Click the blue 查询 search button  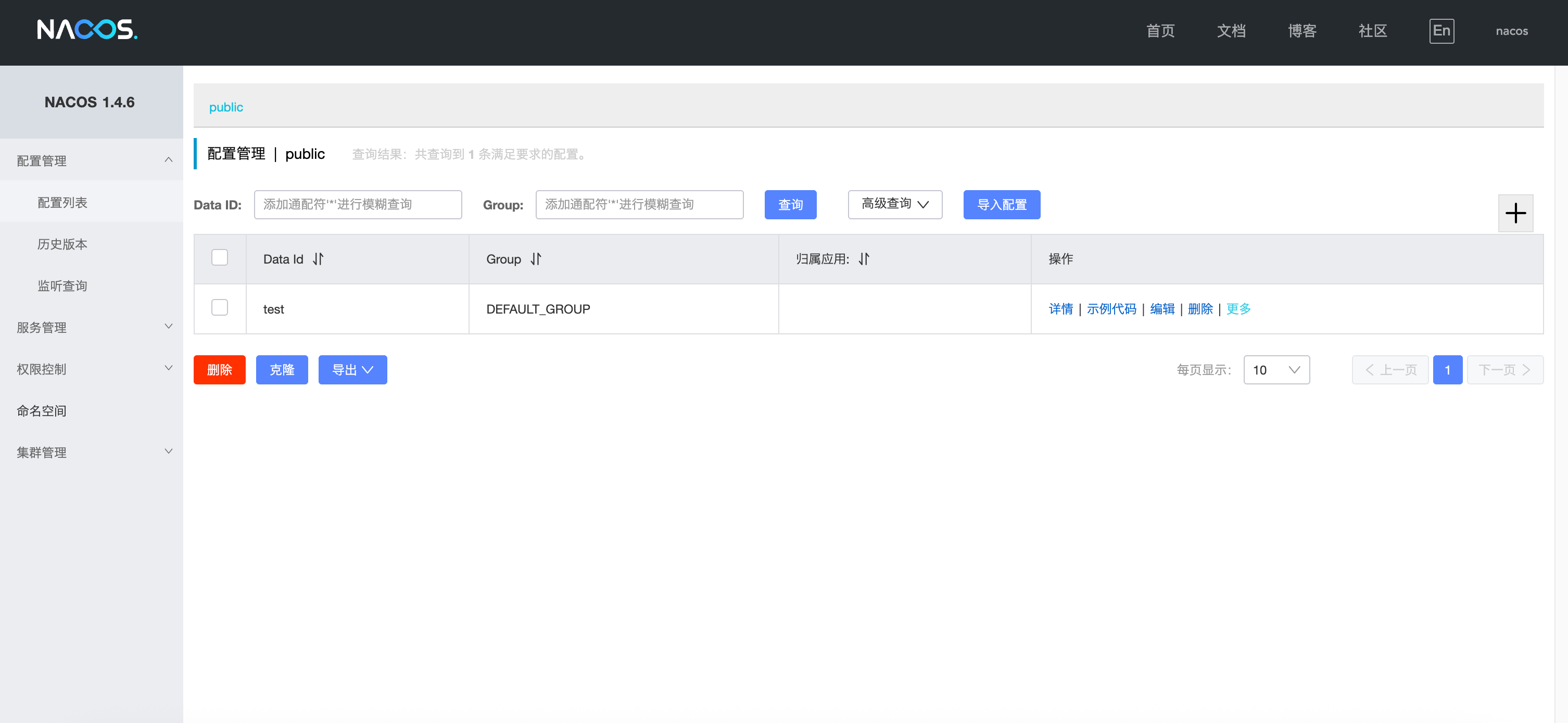[790, 205]
